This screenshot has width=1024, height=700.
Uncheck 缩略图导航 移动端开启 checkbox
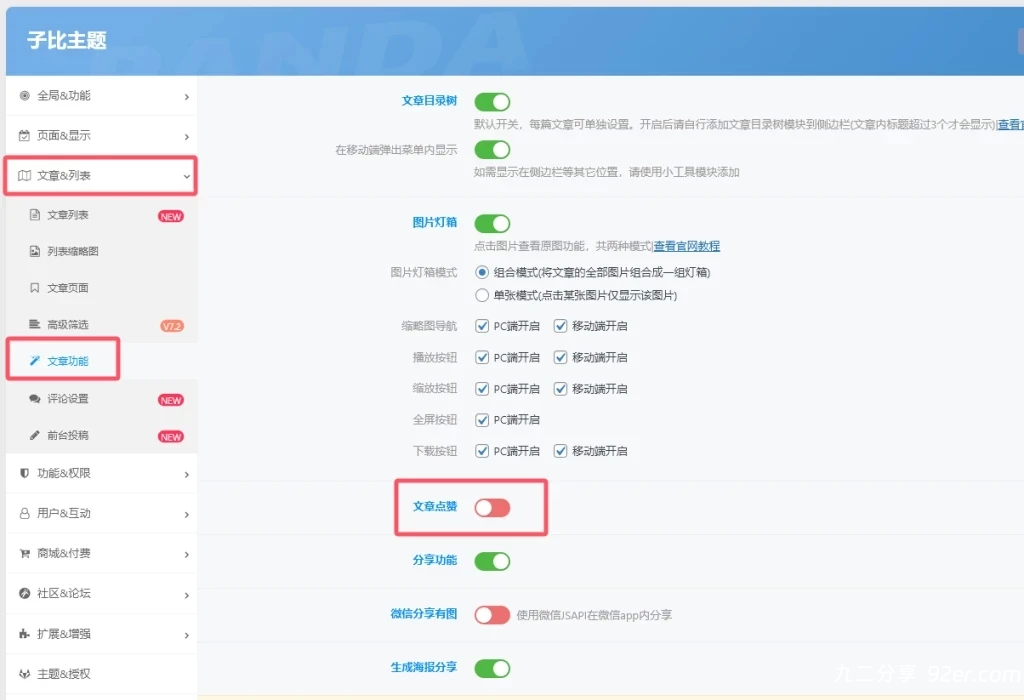pos(560,326)
